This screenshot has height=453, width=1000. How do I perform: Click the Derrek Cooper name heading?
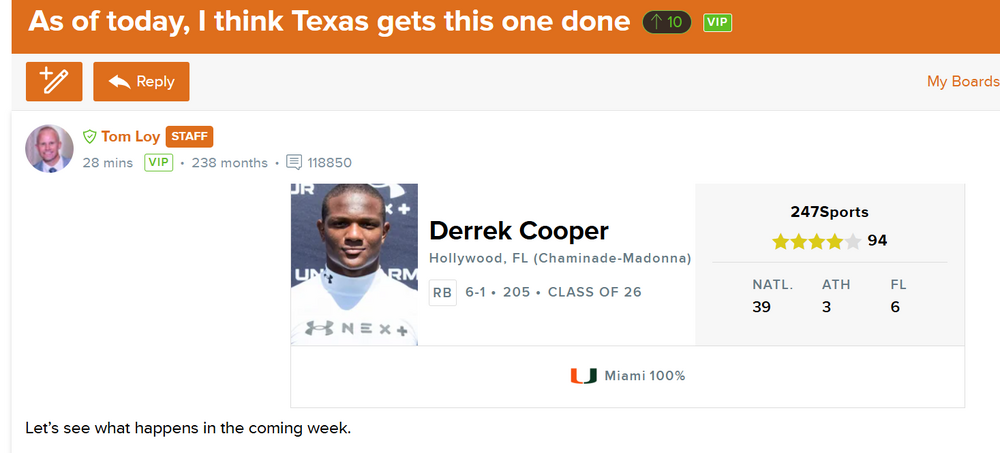pos(518,231)
